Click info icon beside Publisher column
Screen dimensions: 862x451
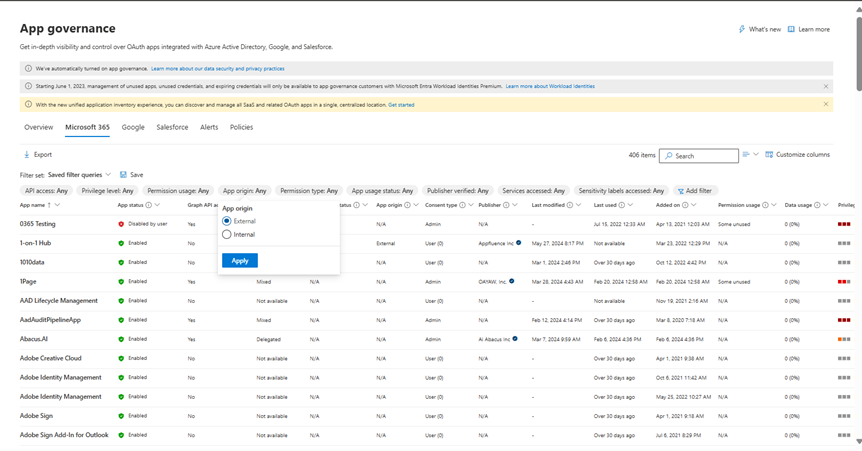[x=506, y=205]
